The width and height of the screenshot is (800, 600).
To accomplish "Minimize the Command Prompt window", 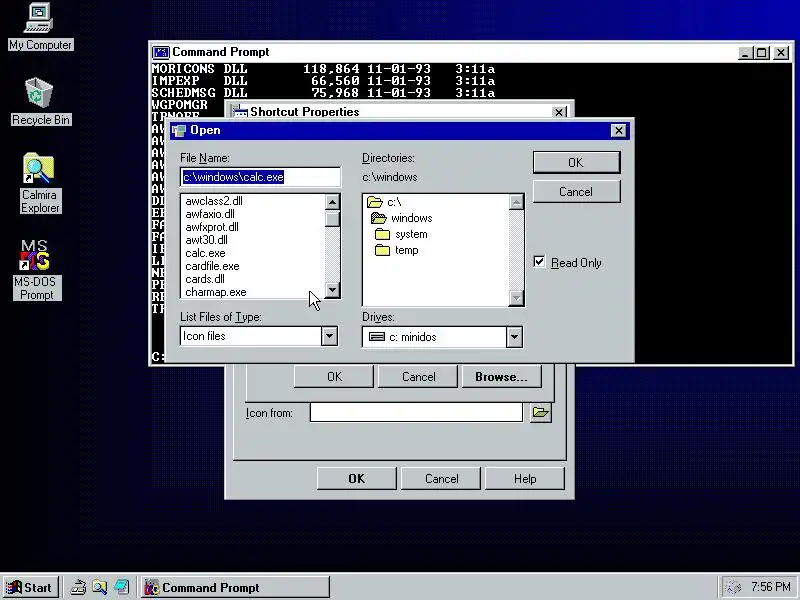I will coord(746,53).
